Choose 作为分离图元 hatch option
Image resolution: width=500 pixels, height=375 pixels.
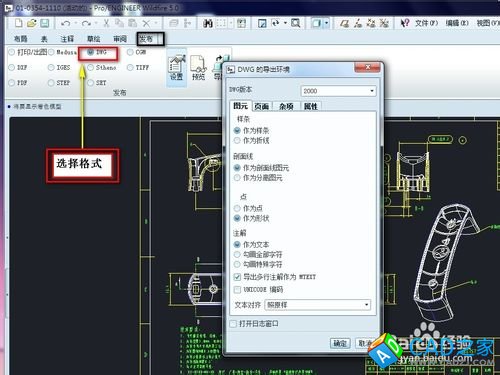coord(258,178)
